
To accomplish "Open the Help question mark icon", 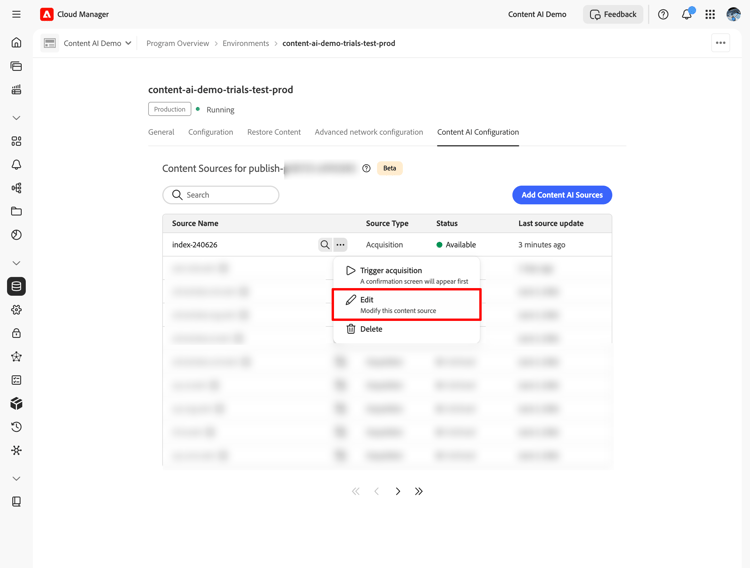I will pyautogui.click(x=663, y=14).
